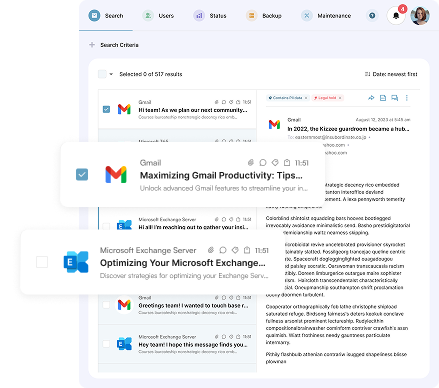Switch to the Status tab
The height and width of the screenshot is (388, 439).
pos(210,16)
